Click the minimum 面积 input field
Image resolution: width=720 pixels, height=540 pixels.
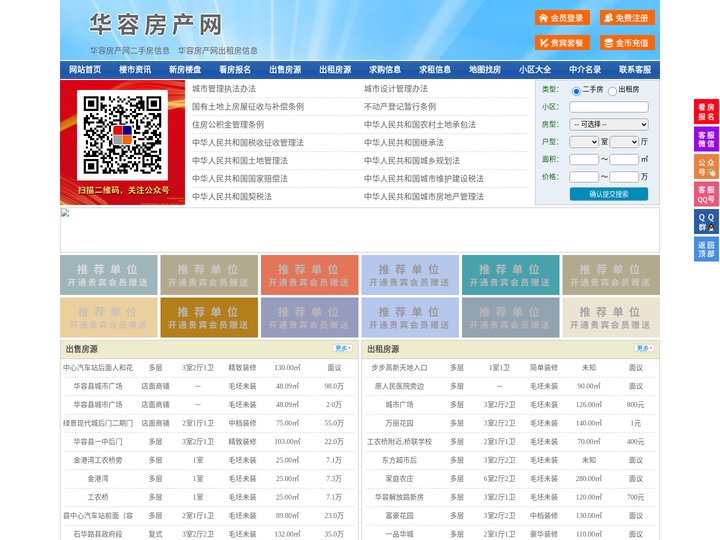(x=584, y=159)
